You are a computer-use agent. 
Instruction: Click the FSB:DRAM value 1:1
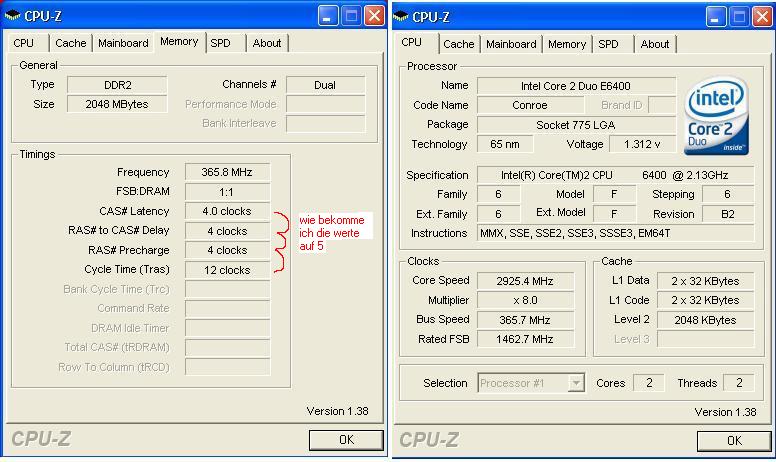click(228, 192)
